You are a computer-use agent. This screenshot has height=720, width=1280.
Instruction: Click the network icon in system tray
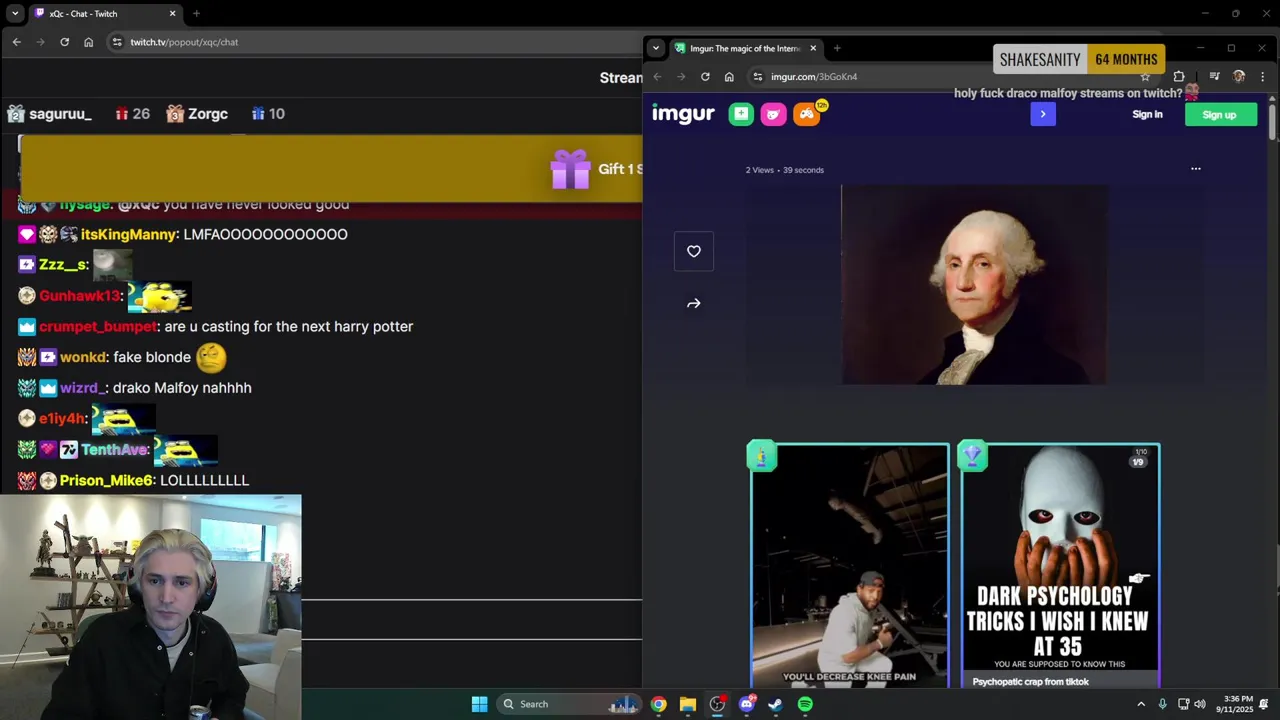(x=1183, y=704)
